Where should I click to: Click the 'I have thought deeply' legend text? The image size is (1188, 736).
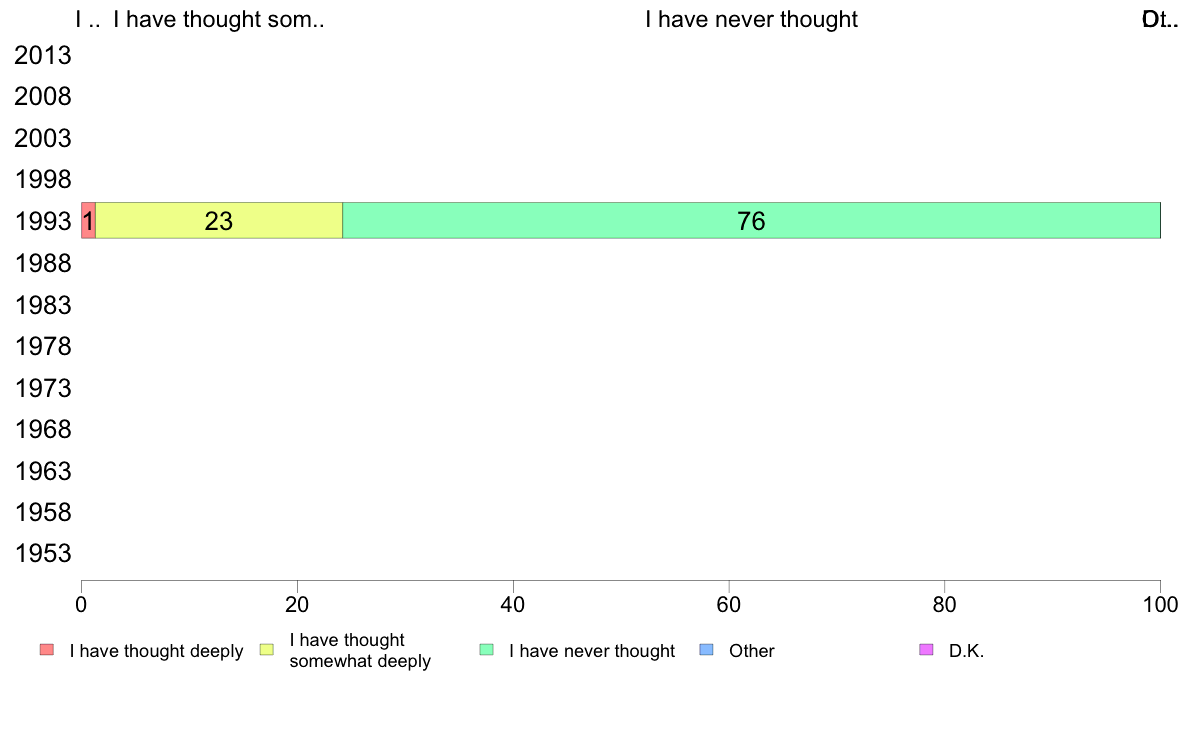pos(156,650)
